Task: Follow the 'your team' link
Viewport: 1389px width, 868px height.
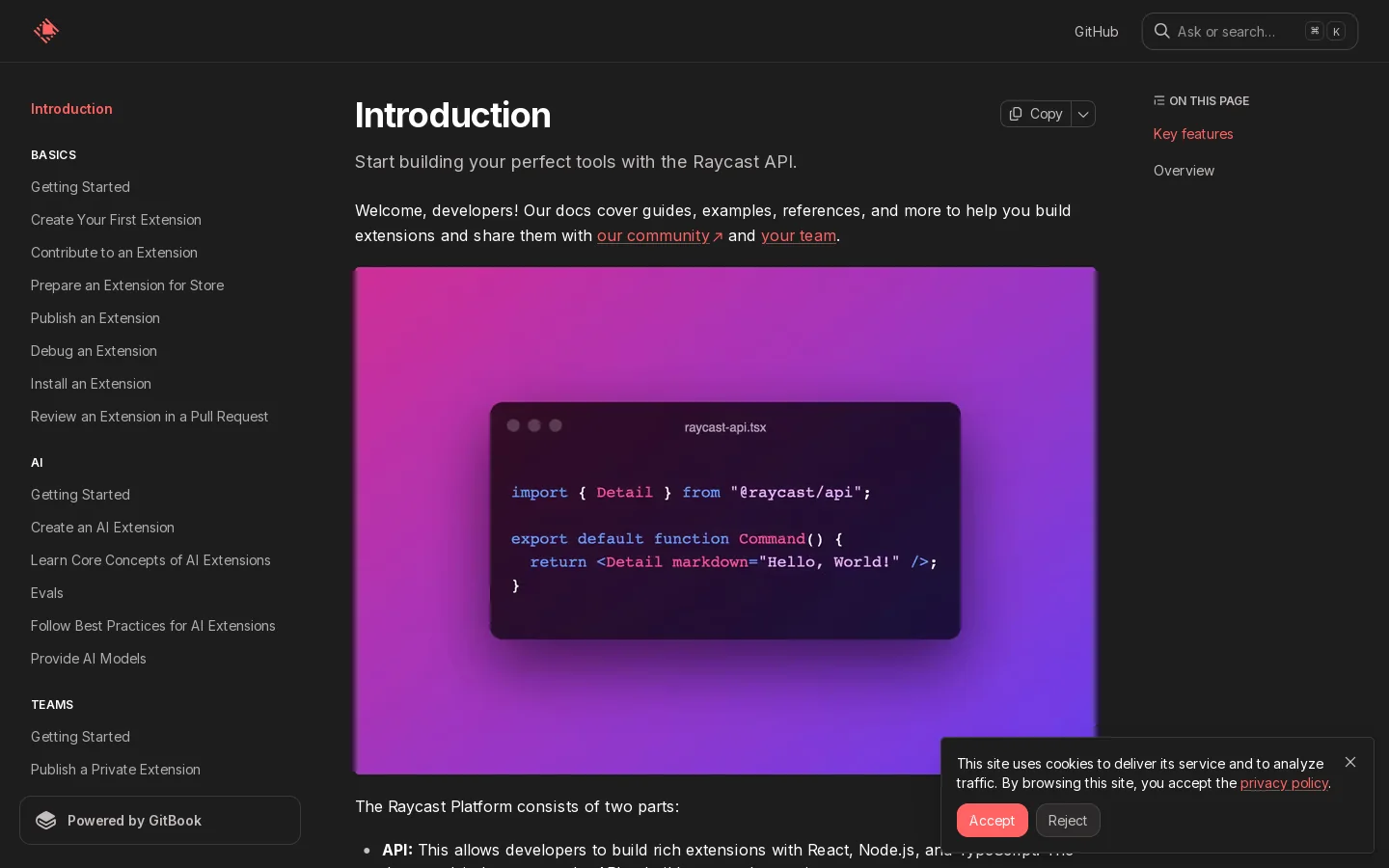Action: pyautogui.click(x=799, y=235)
